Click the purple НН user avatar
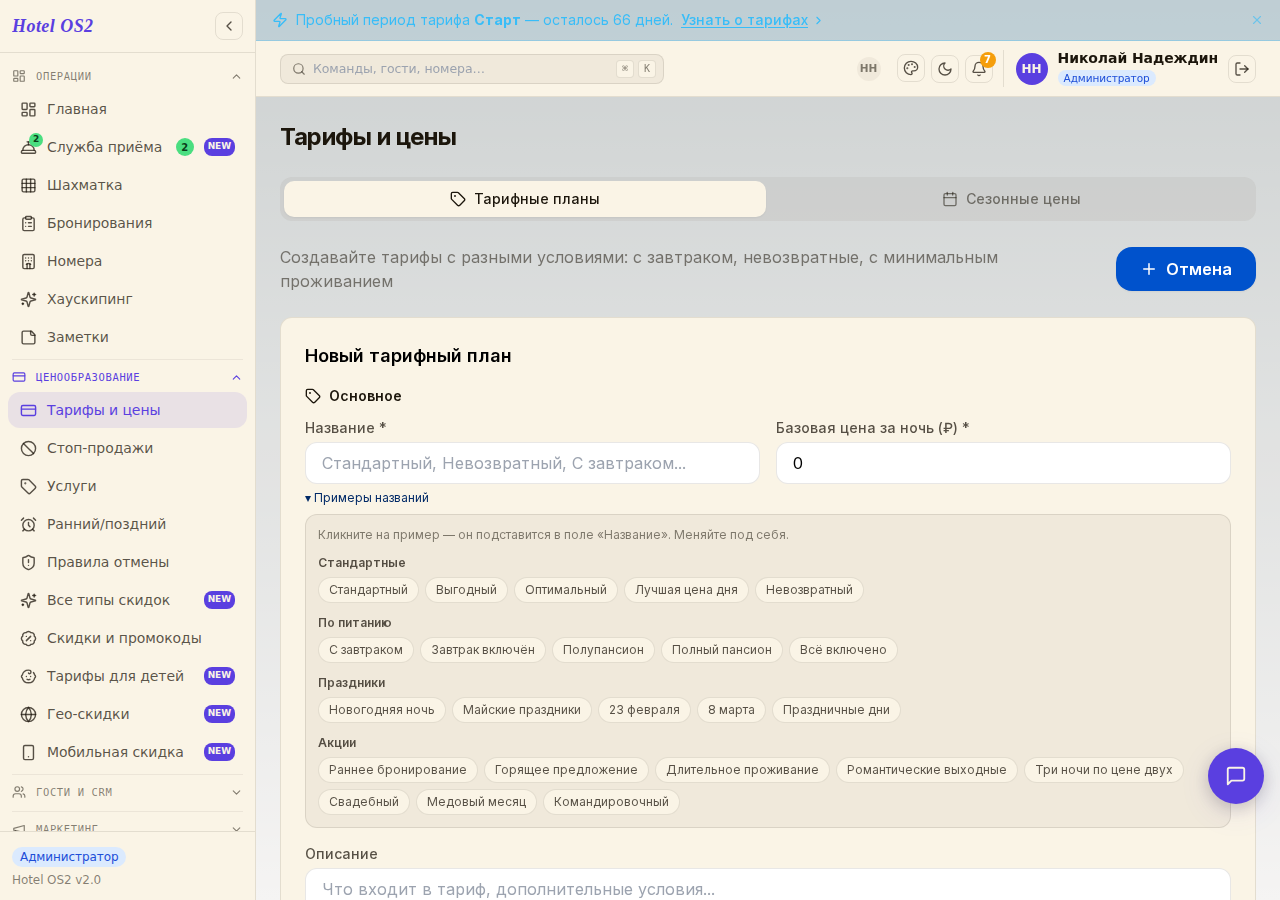 tap(1032, 69)
